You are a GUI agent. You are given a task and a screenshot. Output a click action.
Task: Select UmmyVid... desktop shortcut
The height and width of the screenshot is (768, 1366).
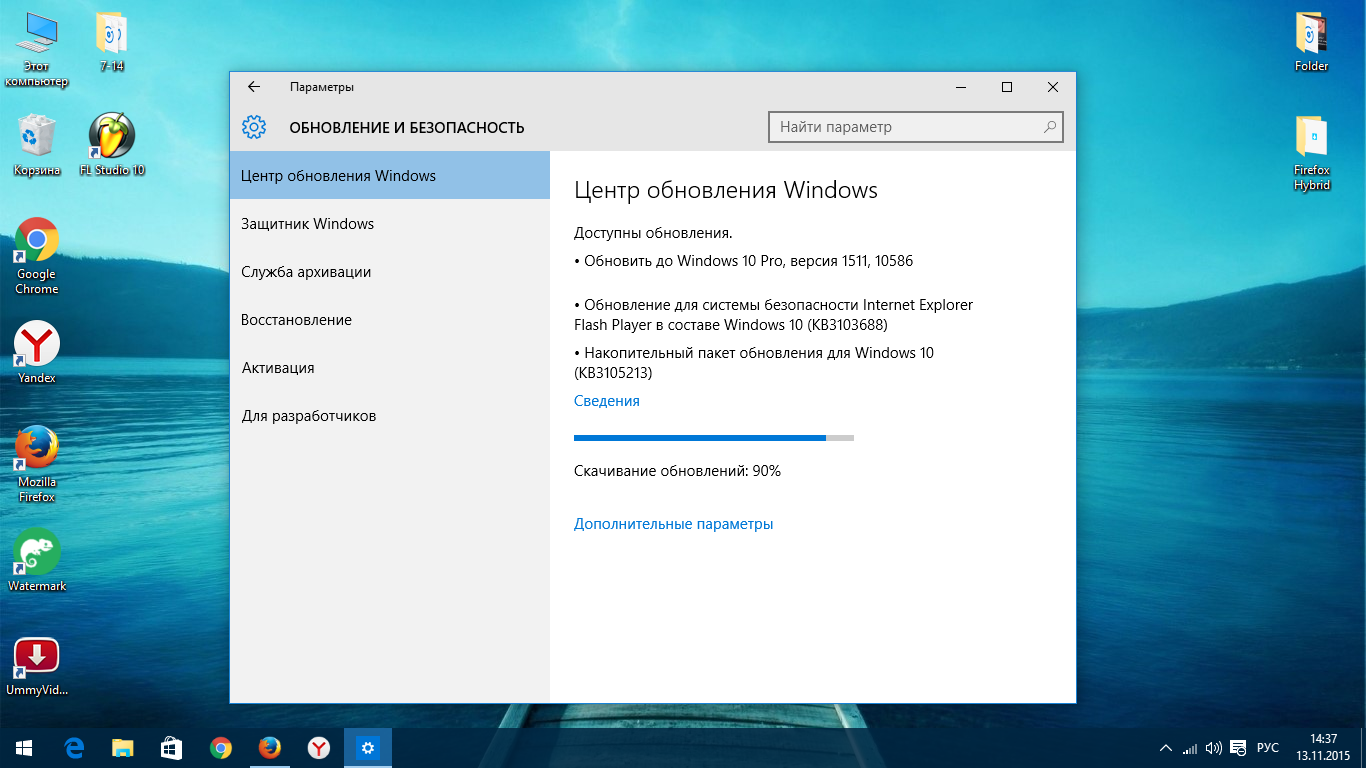tap(37, 667)
